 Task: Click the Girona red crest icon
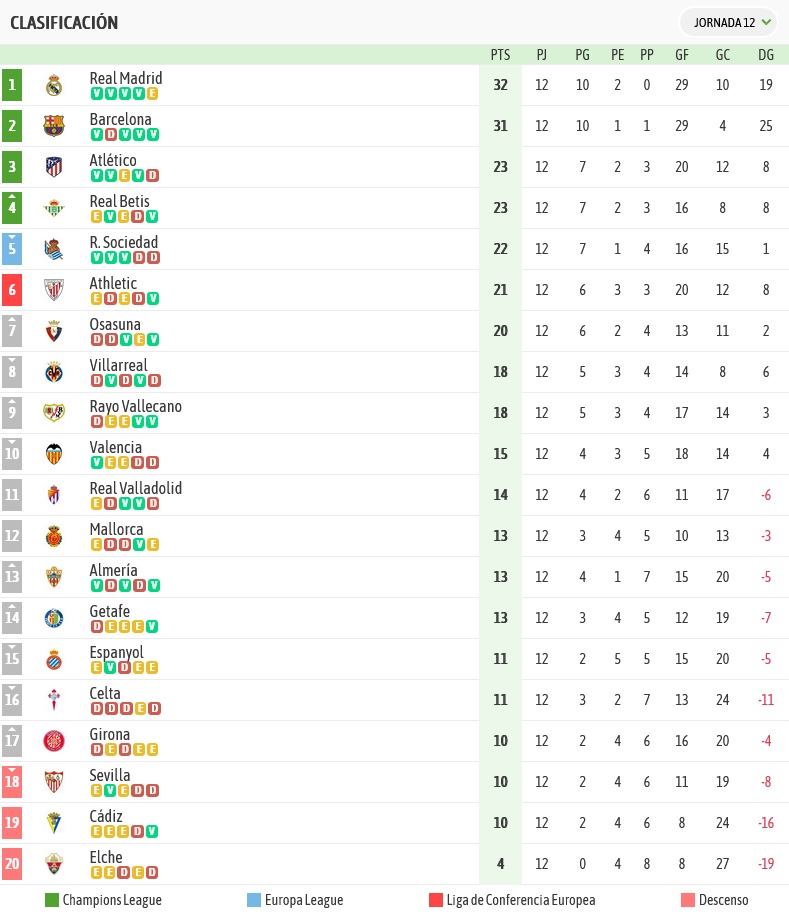point(54,741)
